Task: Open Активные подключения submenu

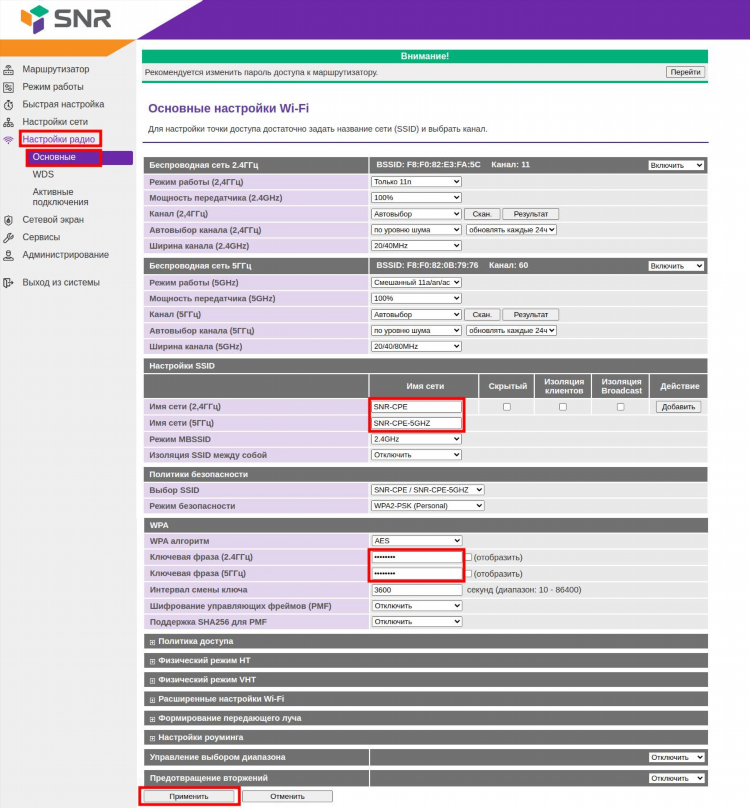Action: [60, 197]
